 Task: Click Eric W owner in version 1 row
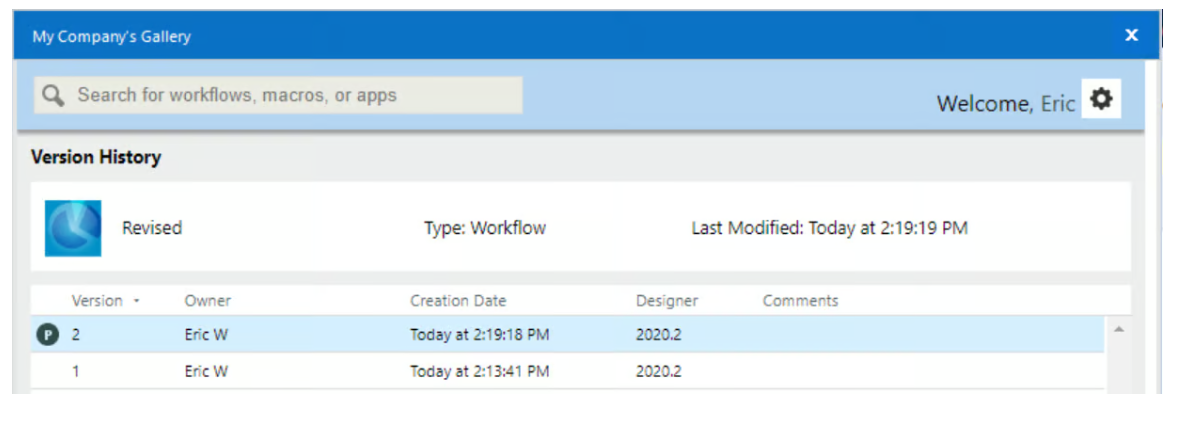point(206,371)
